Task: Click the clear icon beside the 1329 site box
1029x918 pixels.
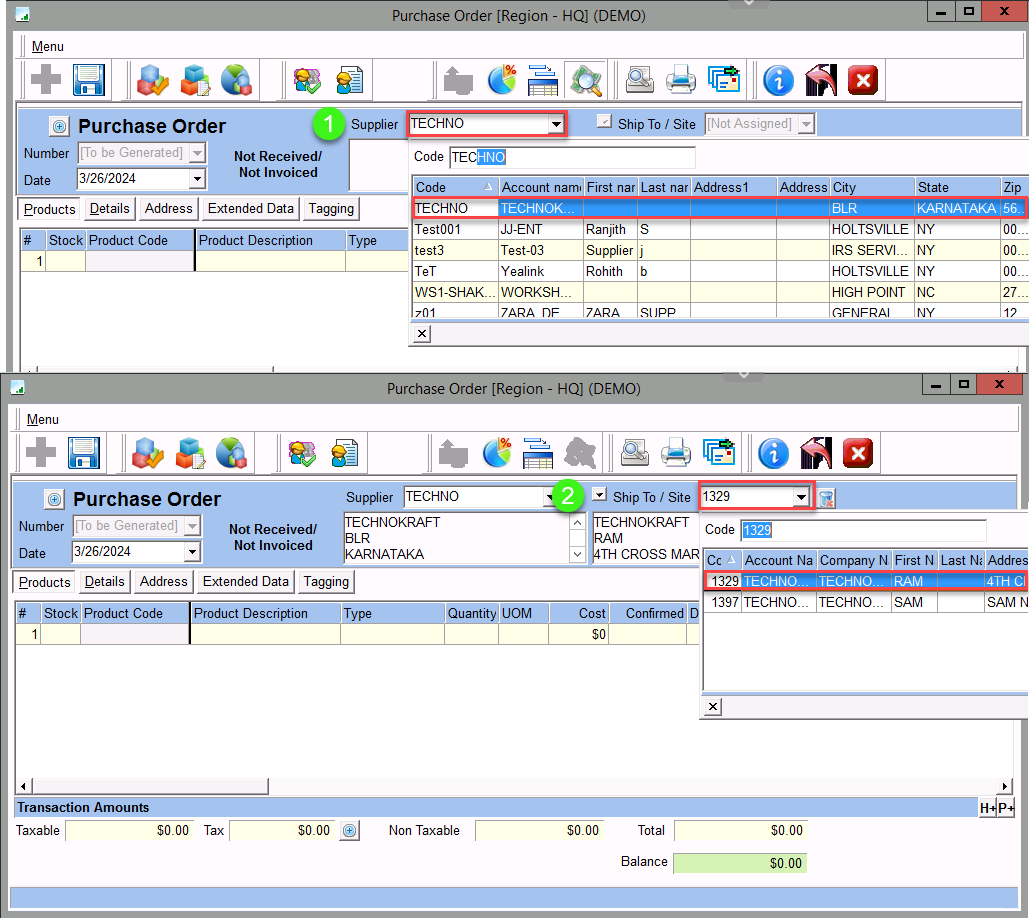Action: [x=827, y=497]
